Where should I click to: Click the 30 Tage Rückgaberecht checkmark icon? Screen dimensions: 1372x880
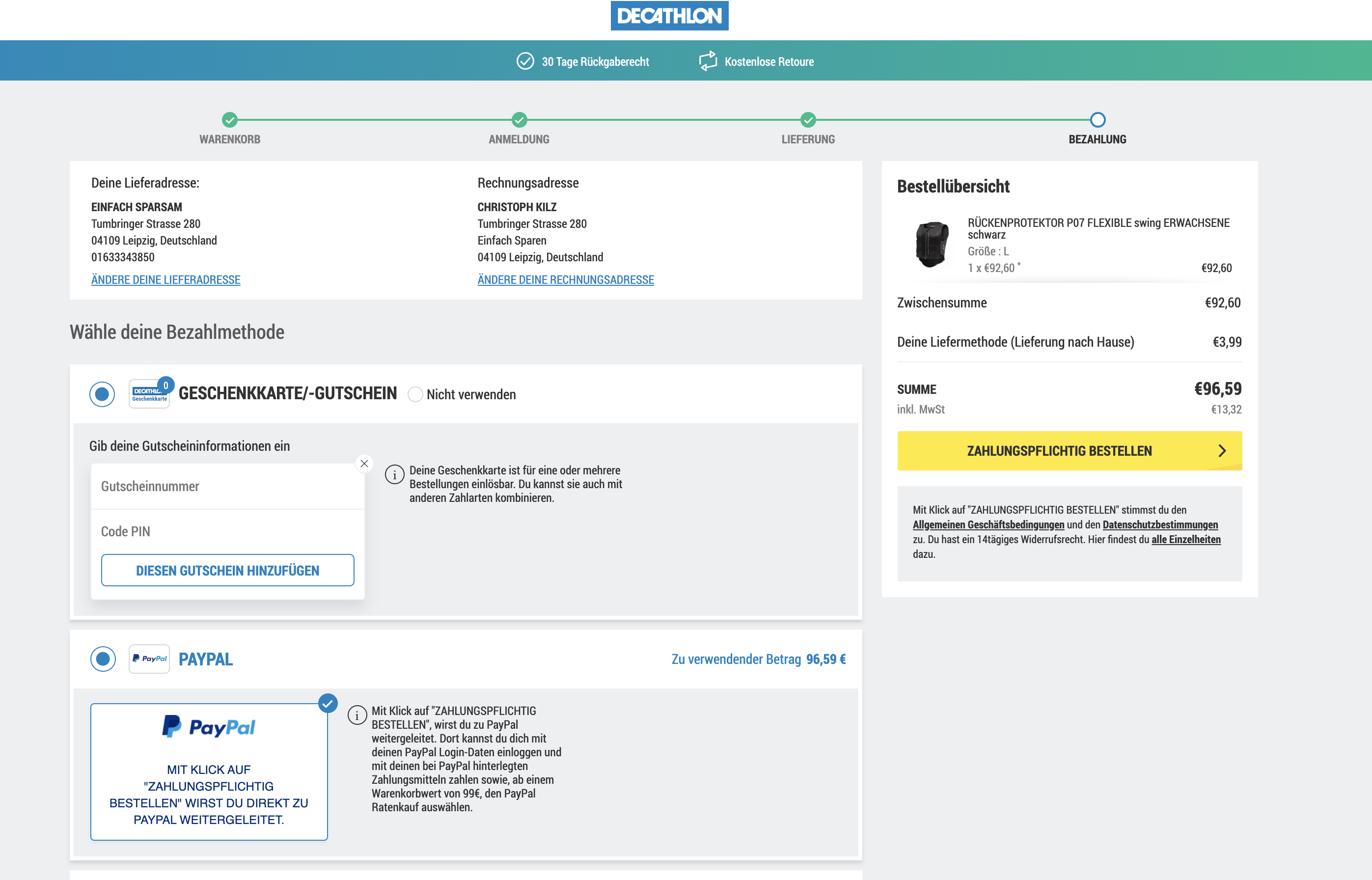[524, 61]
